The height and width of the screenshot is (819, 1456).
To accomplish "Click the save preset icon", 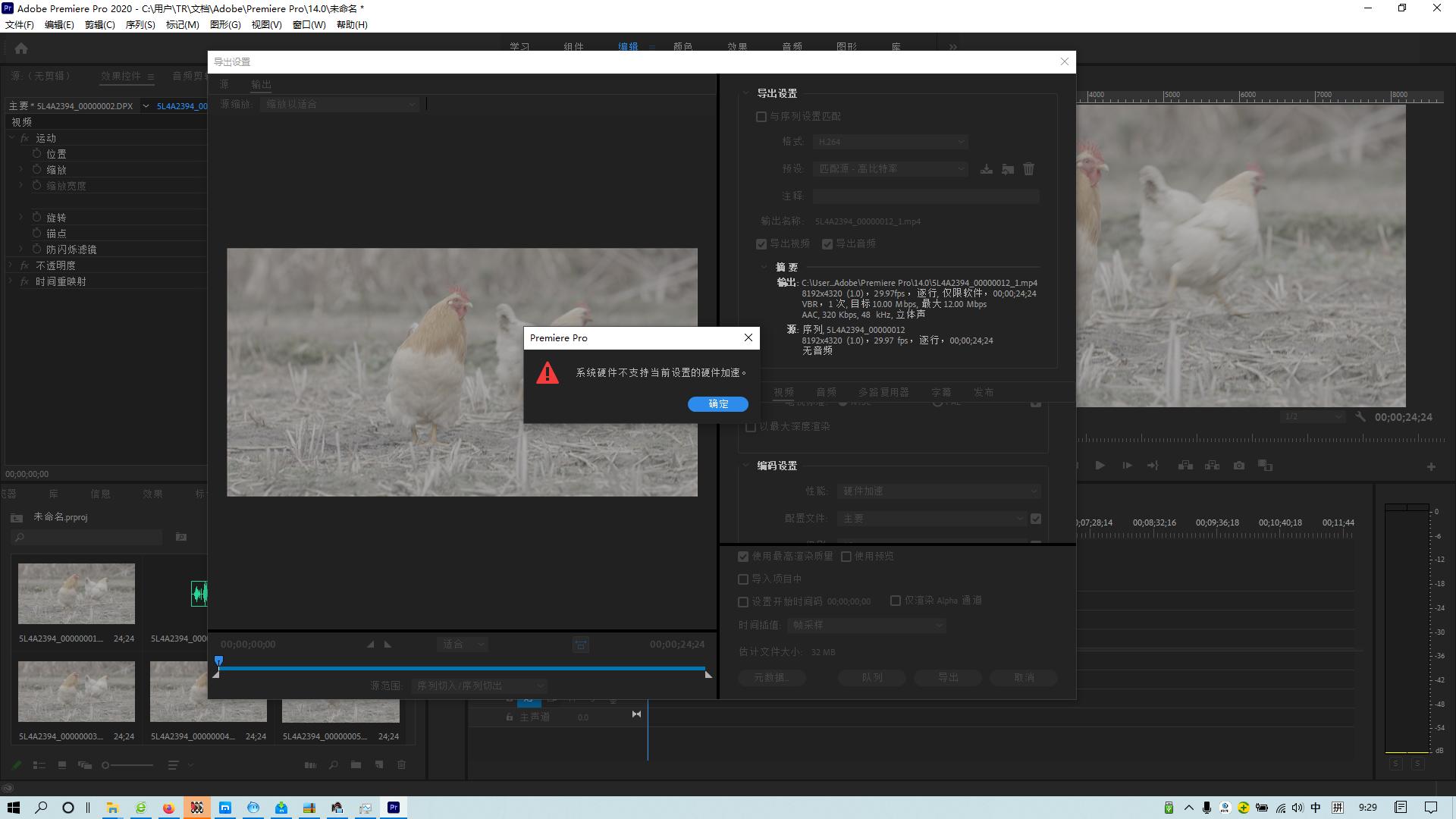I will pos(986,169).
